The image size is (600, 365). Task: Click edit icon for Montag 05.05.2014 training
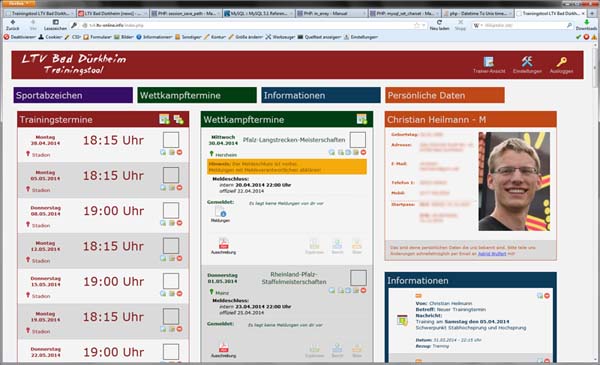tap(172, 187)
